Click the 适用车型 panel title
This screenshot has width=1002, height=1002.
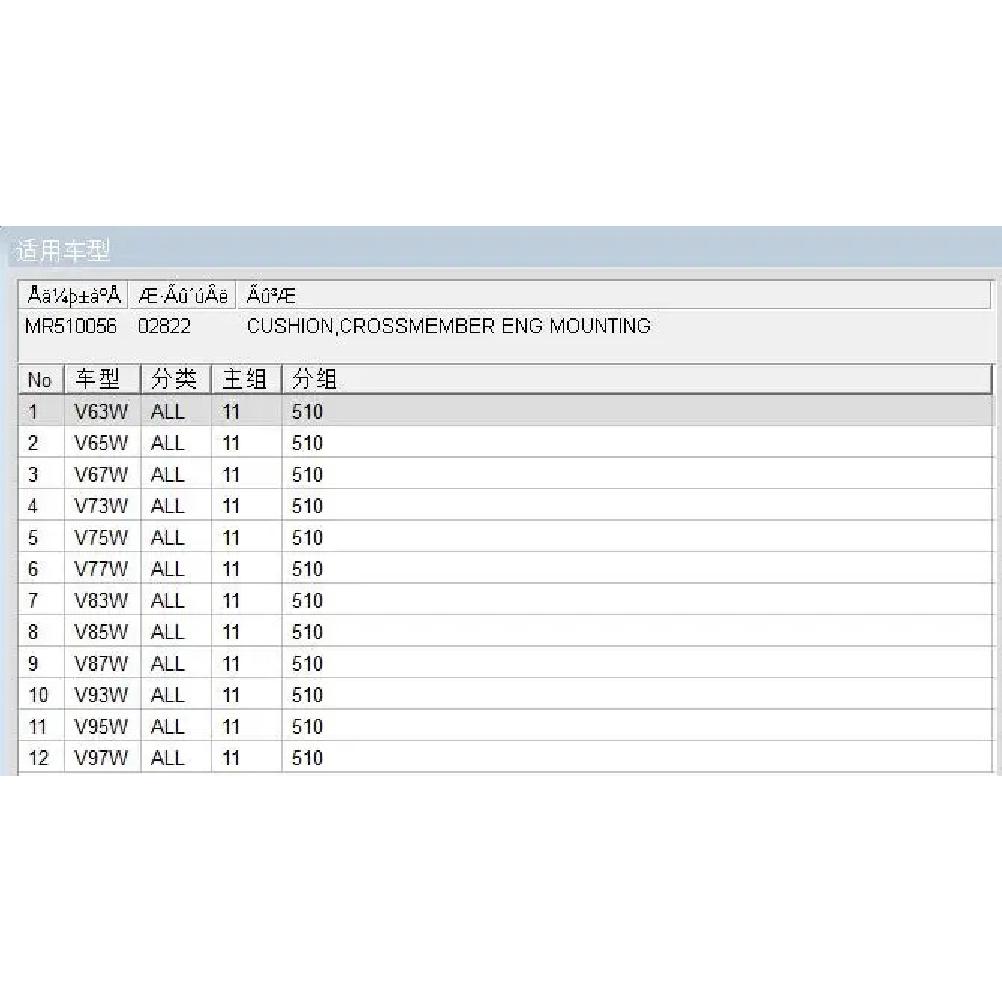(x=63, y=250)
